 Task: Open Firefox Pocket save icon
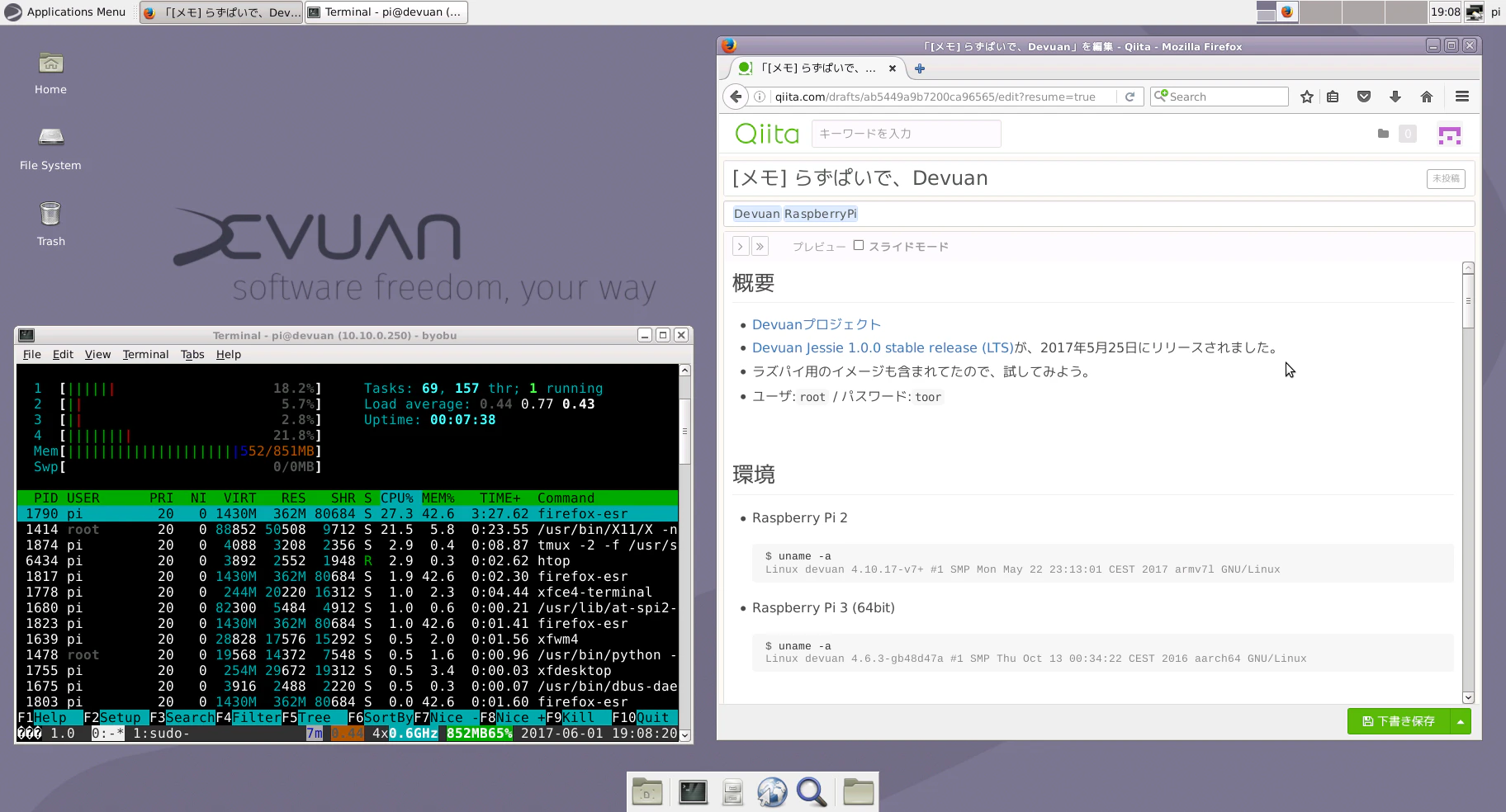[1364, 97]
